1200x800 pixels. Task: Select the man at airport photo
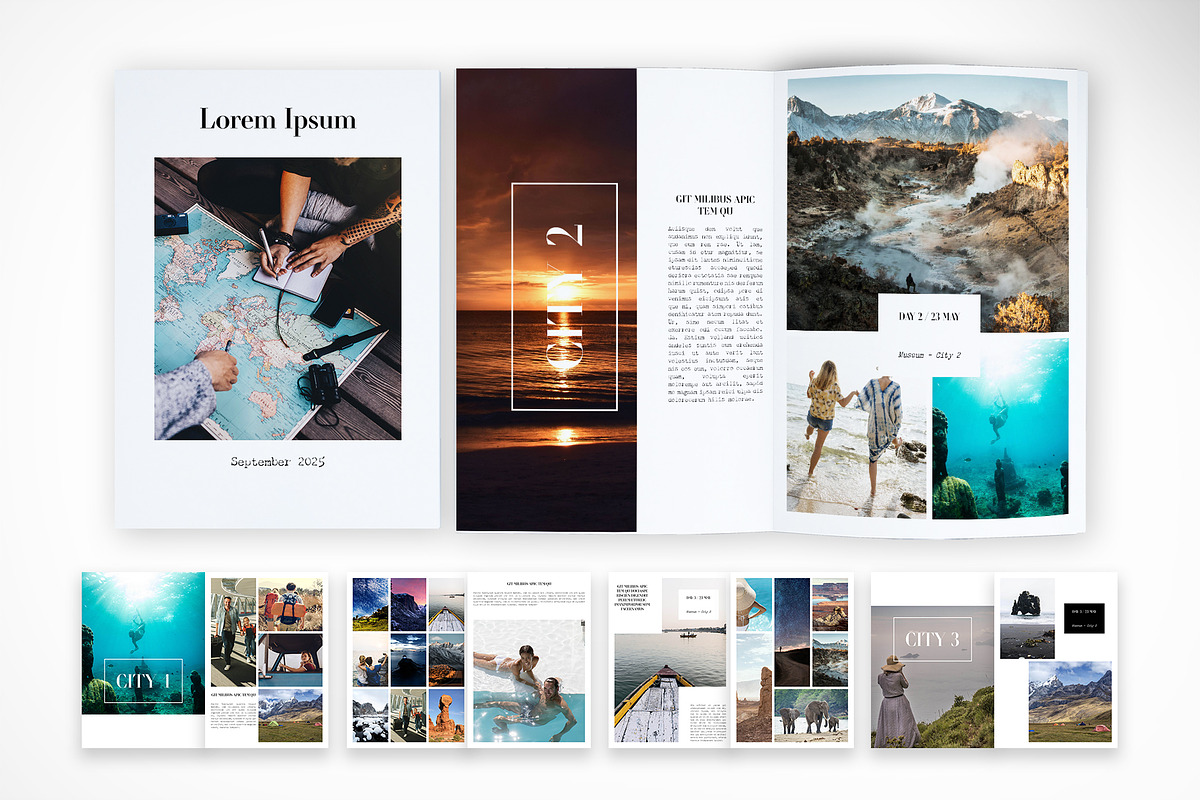pyautogui.click(x=232, y=631)
